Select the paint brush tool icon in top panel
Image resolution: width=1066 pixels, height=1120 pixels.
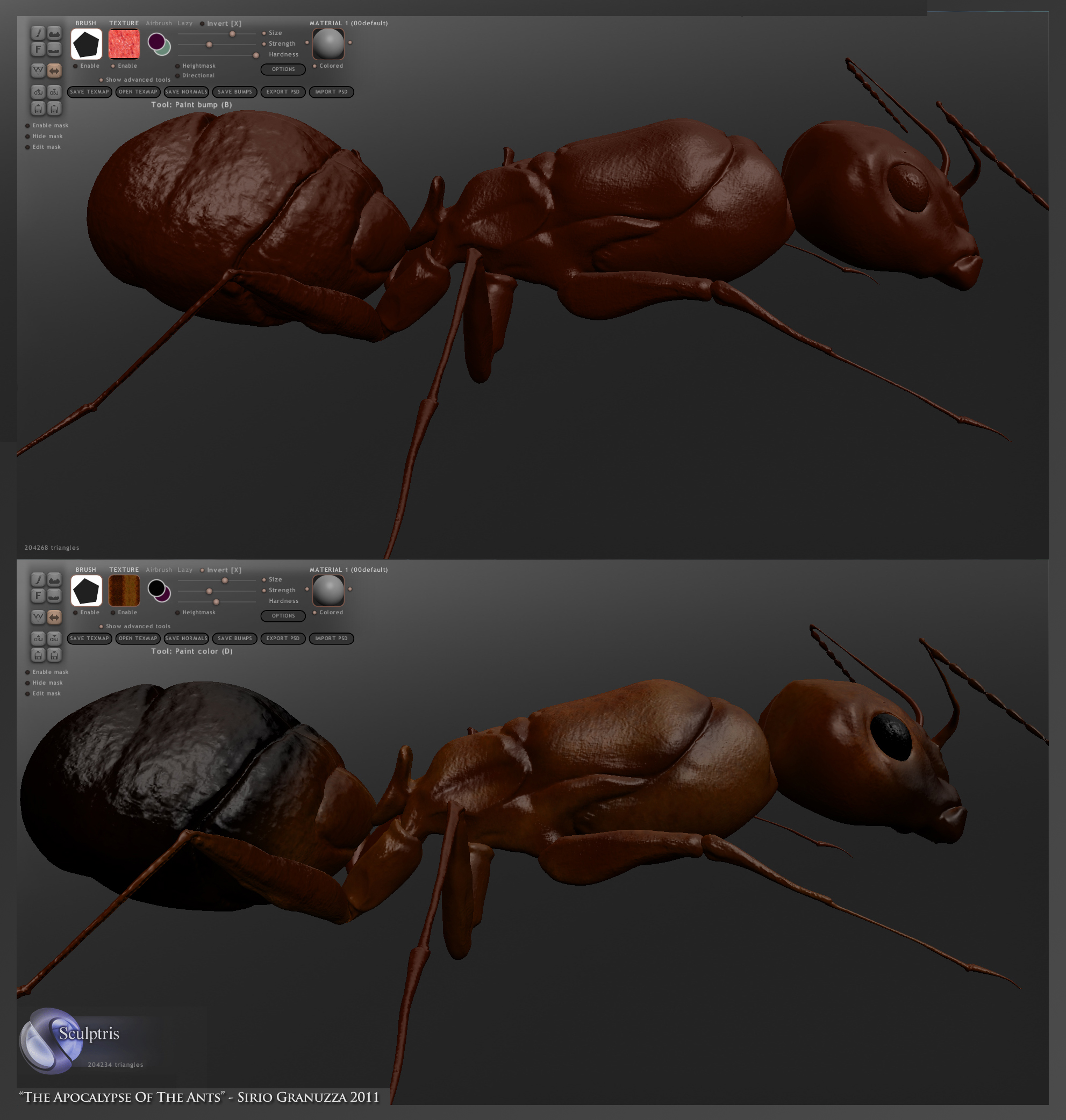pos(38,33)
